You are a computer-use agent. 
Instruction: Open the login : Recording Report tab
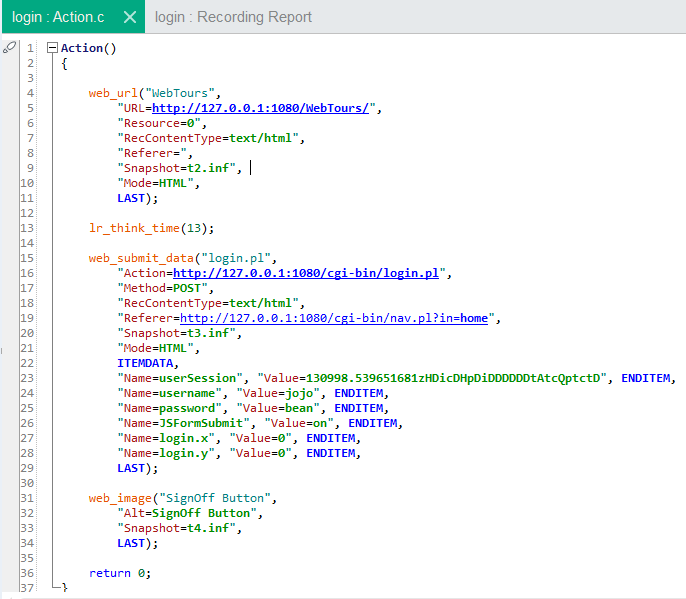click(x=233, y=17)
